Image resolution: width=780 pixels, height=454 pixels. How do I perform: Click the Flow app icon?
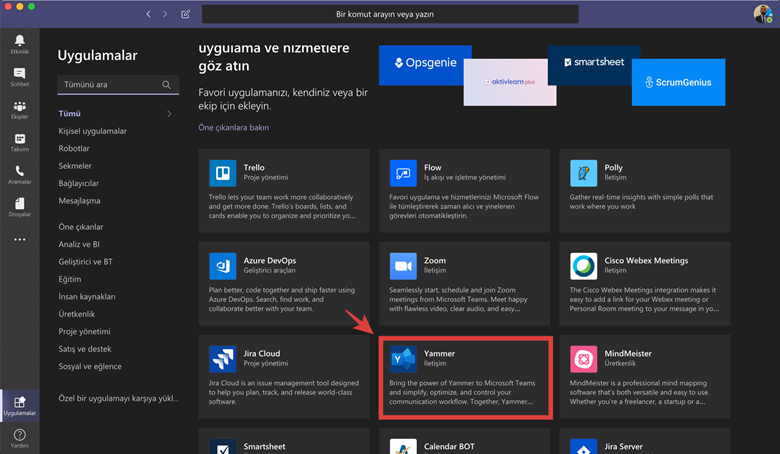click(403, 173)
